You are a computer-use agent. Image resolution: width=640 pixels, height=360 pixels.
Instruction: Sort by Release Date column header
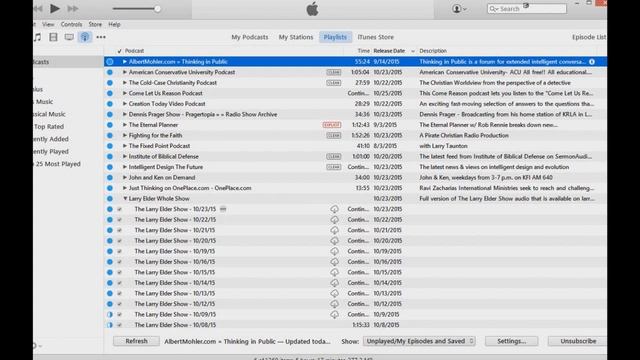pos(389,51)
